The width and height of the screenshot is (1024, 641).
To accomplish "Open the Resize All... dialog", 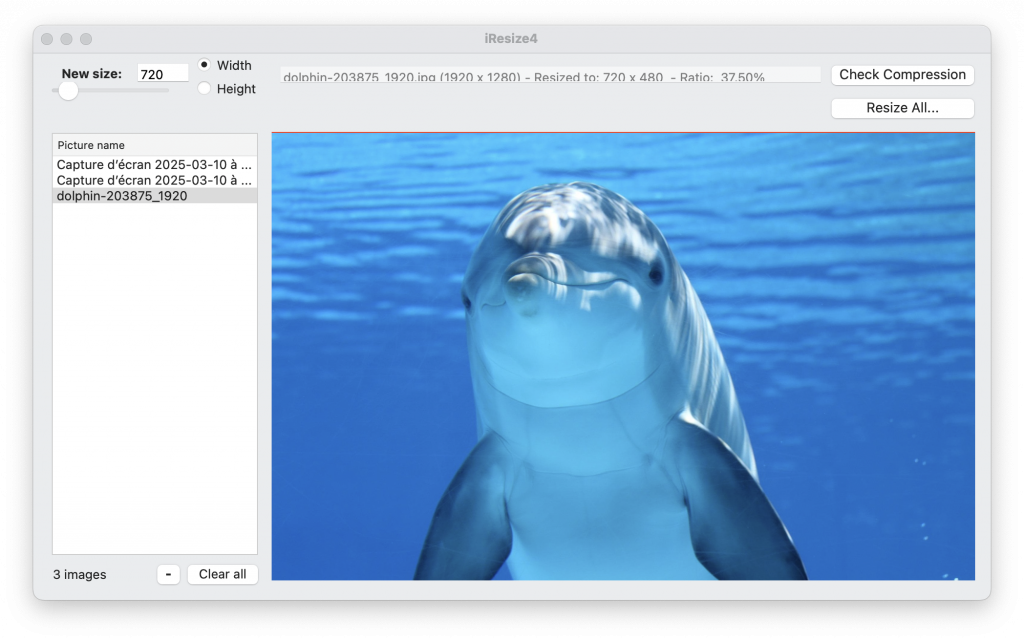I will (x=903, y=108).
